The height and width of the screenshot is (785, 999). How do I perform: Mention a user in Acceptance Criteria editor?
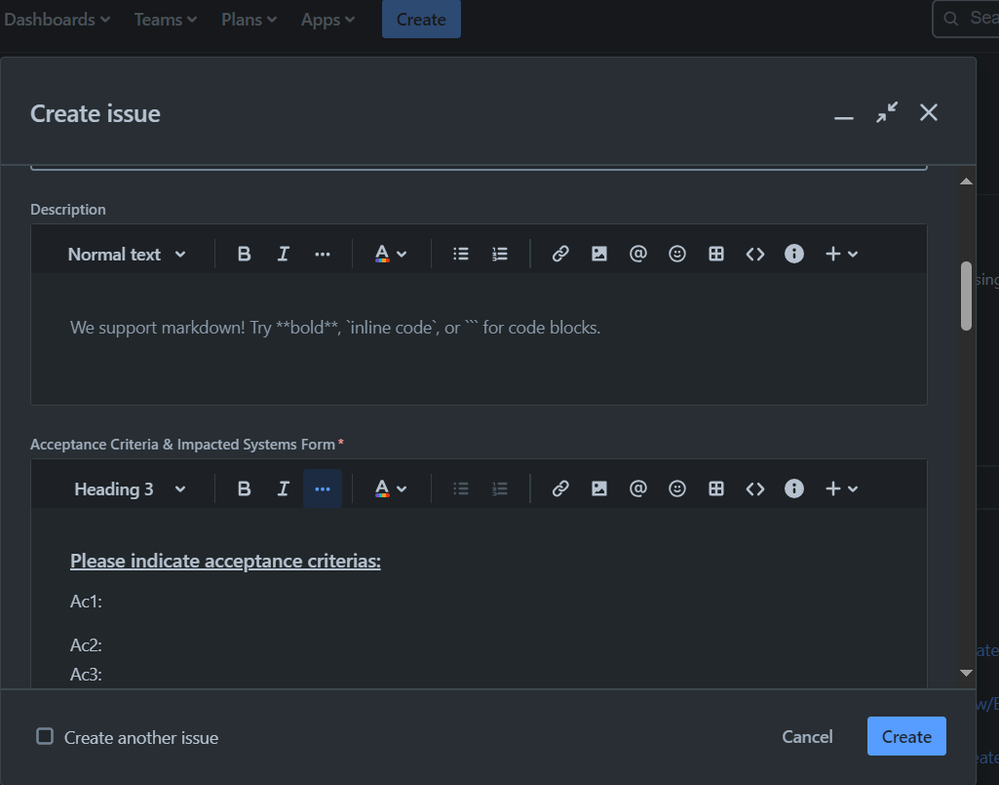tap(638, 489)
